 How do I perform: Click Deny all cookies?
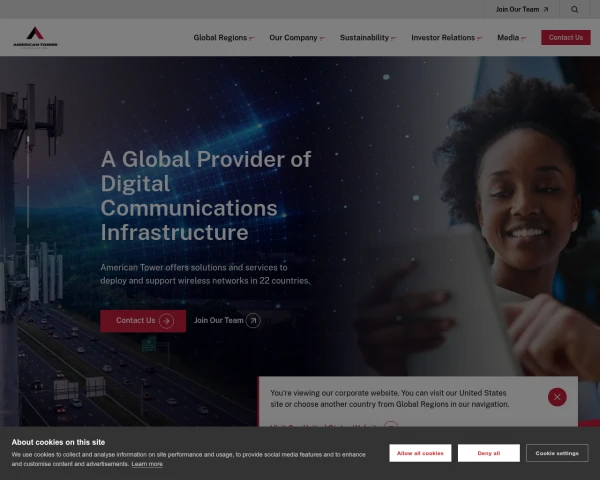pyautogui.click(x=489, y=453)
